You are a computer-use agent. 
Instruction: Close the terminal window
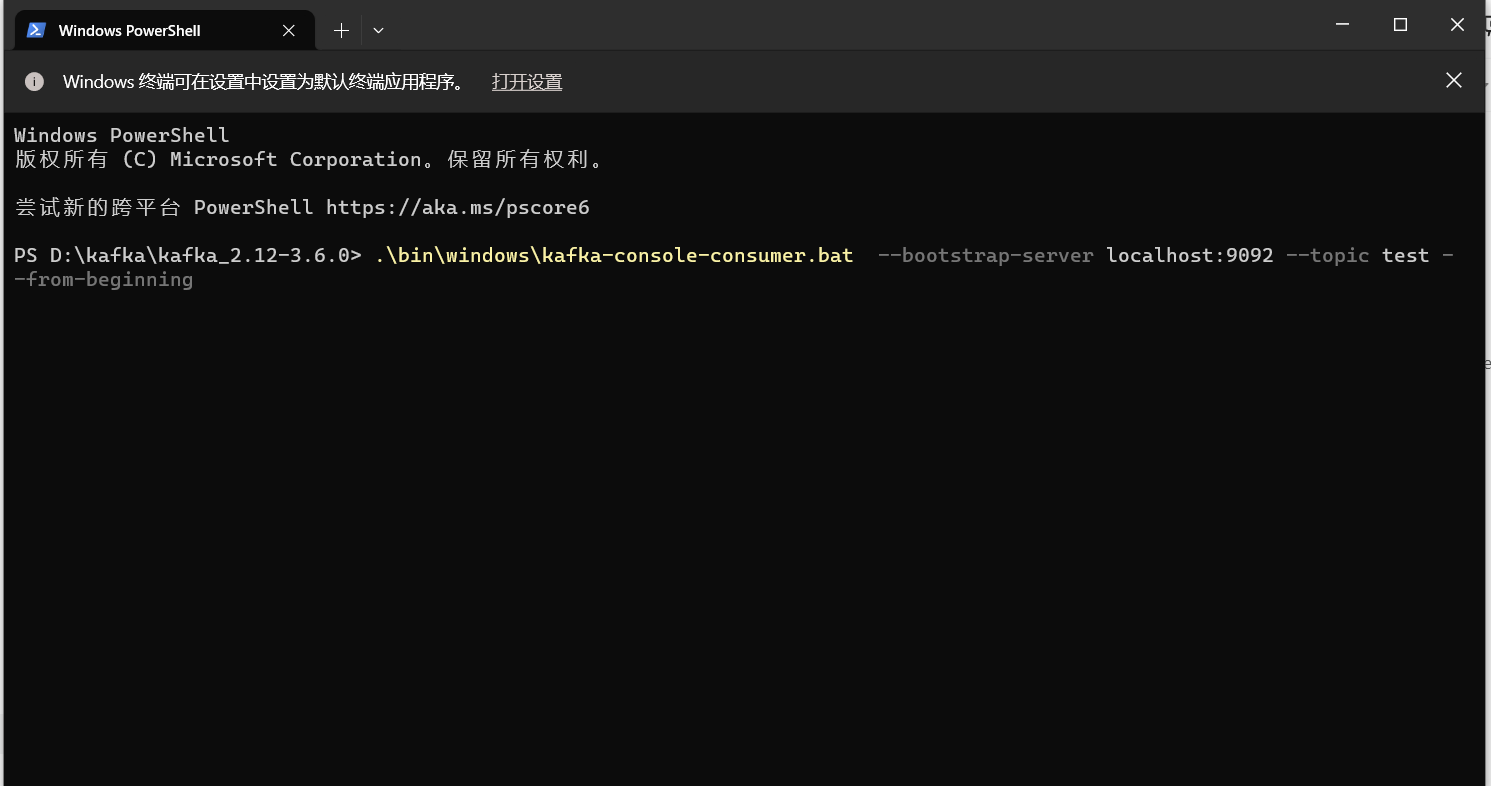pyautogui.click(x=1457, y=25)
